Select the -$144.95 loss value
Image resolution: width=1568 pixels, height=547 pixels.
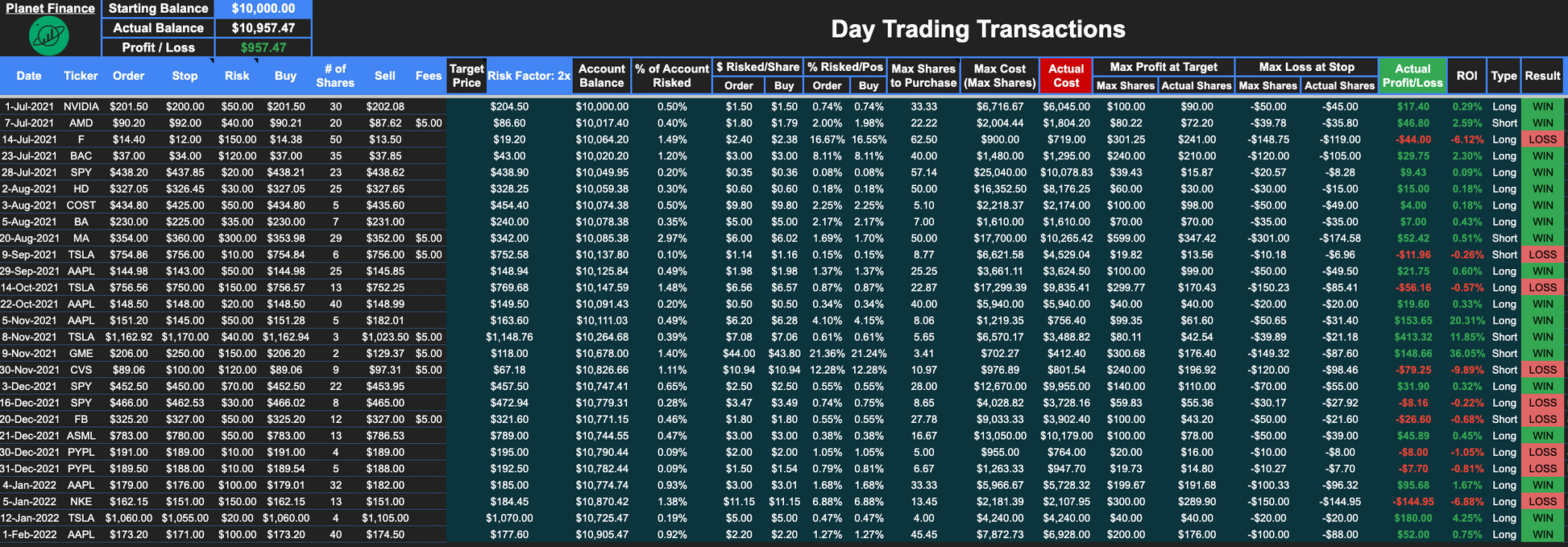tap(1412, 502)
